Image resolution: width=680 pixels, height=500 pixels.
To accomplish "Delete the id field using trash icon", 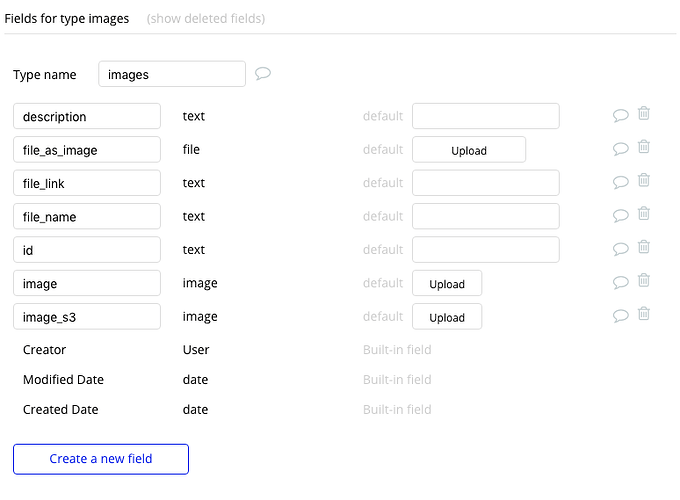I will [x=644, y=247].
